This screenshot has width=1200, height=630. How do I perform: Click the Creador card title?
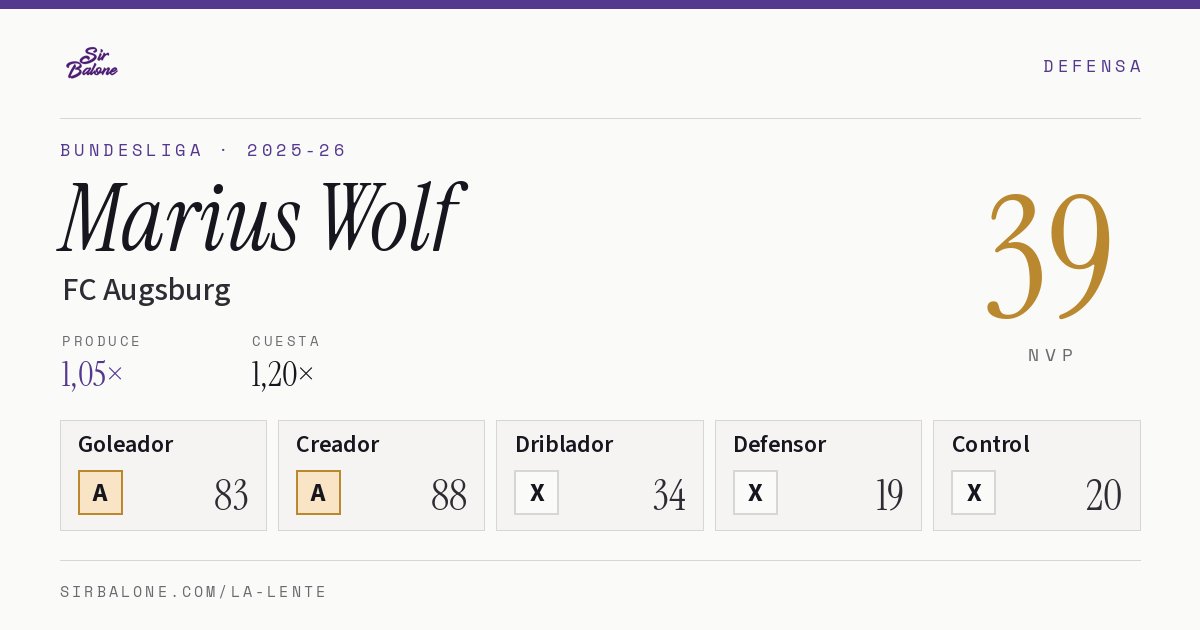338,444
